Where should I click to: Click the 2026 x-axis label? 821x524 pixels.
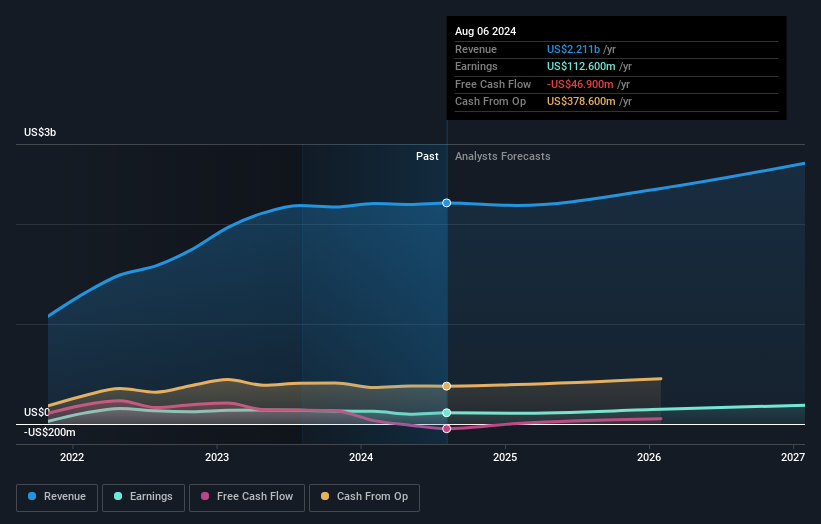tap(649, 457)
